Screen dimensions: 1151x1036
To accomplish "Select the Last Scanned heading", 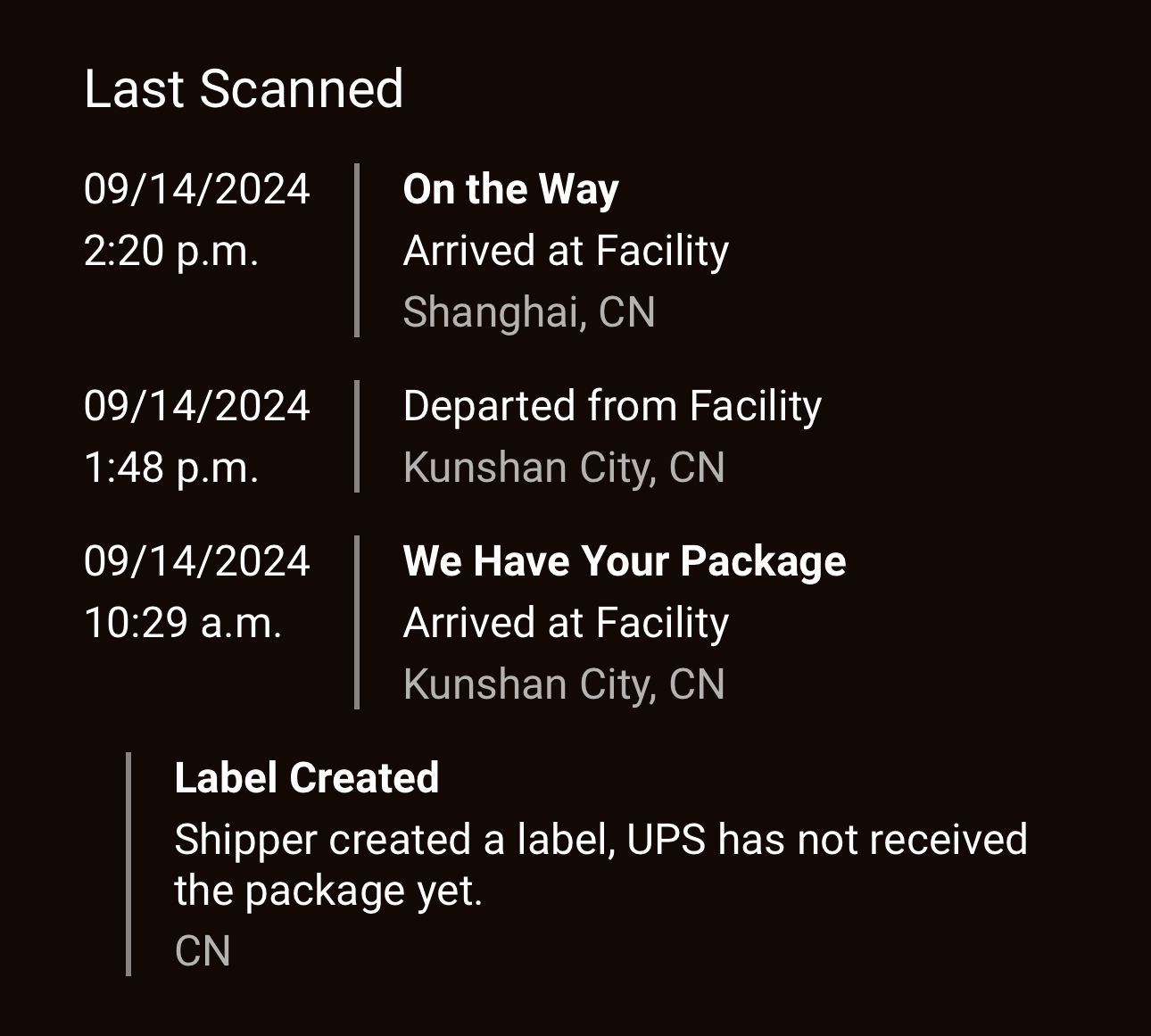I will pyautogui.click(x=244, y=89).
